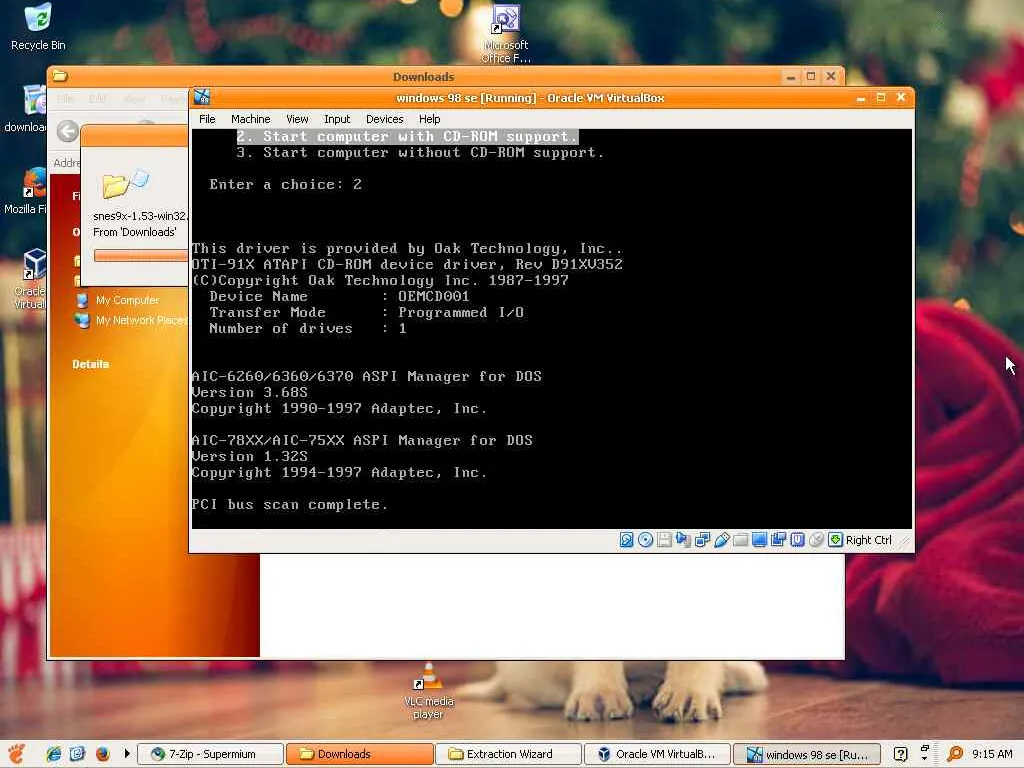Open the Machine menu in VirtualBox
Image resolution: width=1024 pixels, height=768 pixels.
pos(250,119)
